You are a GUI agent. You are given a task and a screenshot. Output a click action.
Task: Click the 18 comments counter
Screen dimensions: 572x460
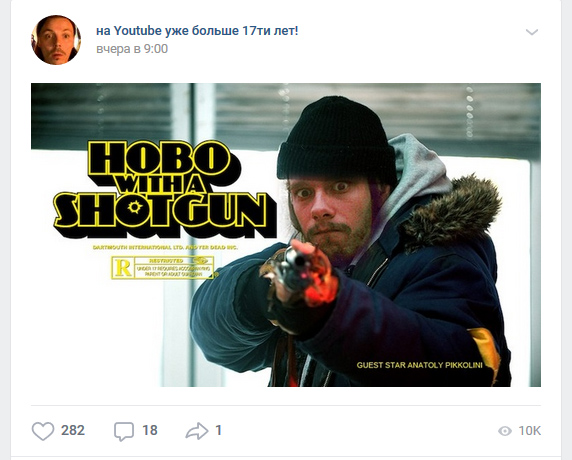pyautogui.click(x=150, y=430)
